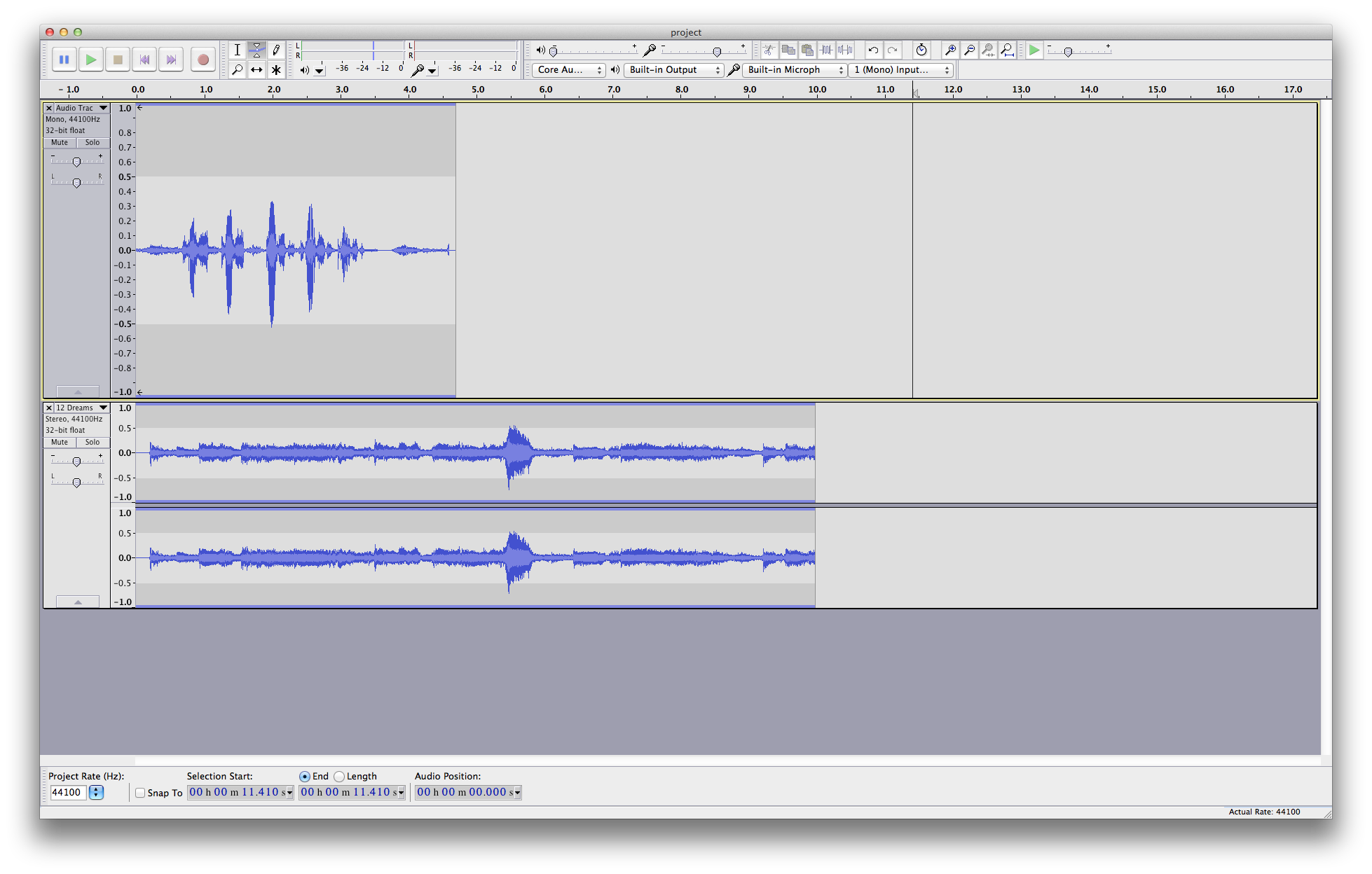Click the Undo arrow icon
The width and height of the screenshot is (1372, 874).
click(x=873, y=50)
